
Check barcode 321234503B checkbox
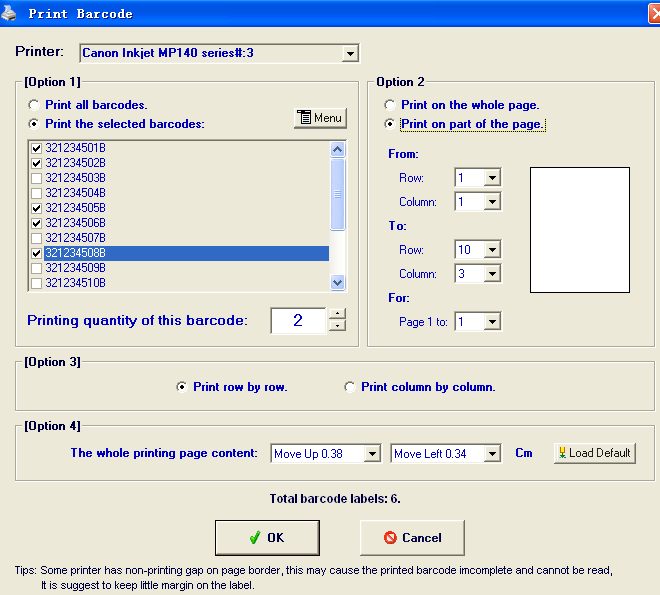tap(37, 178)
